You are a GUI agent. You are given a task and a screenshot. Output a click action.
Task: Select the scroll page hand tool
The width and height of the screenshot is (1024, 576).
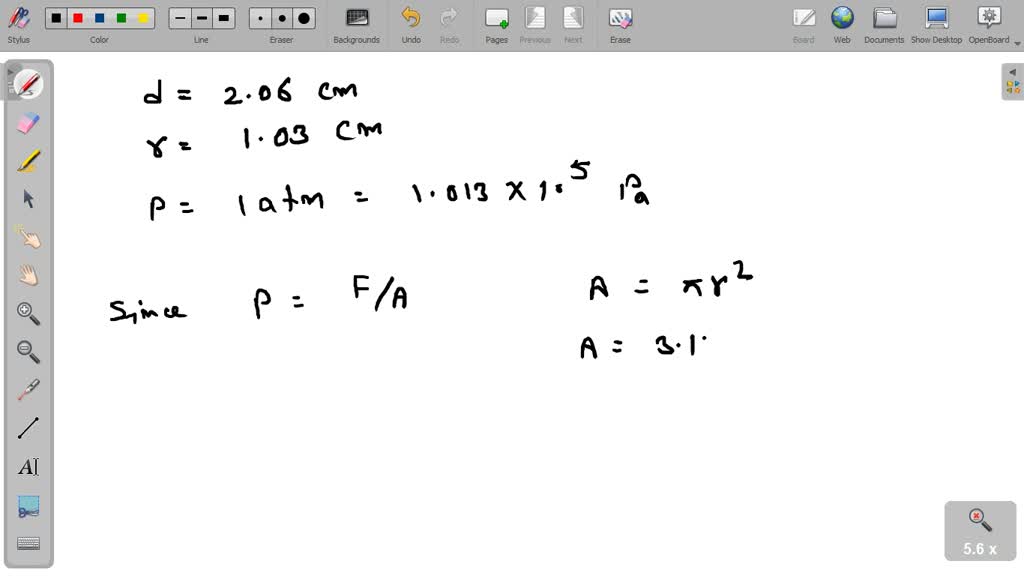(28, 275)
